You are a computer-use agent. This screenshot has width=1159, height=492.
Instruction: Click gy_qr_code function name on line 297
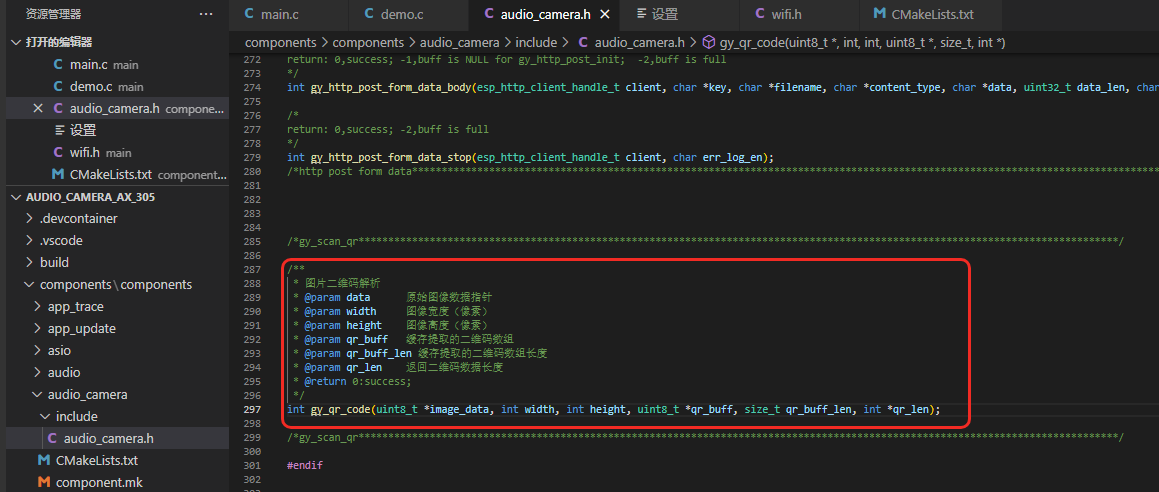341,409
